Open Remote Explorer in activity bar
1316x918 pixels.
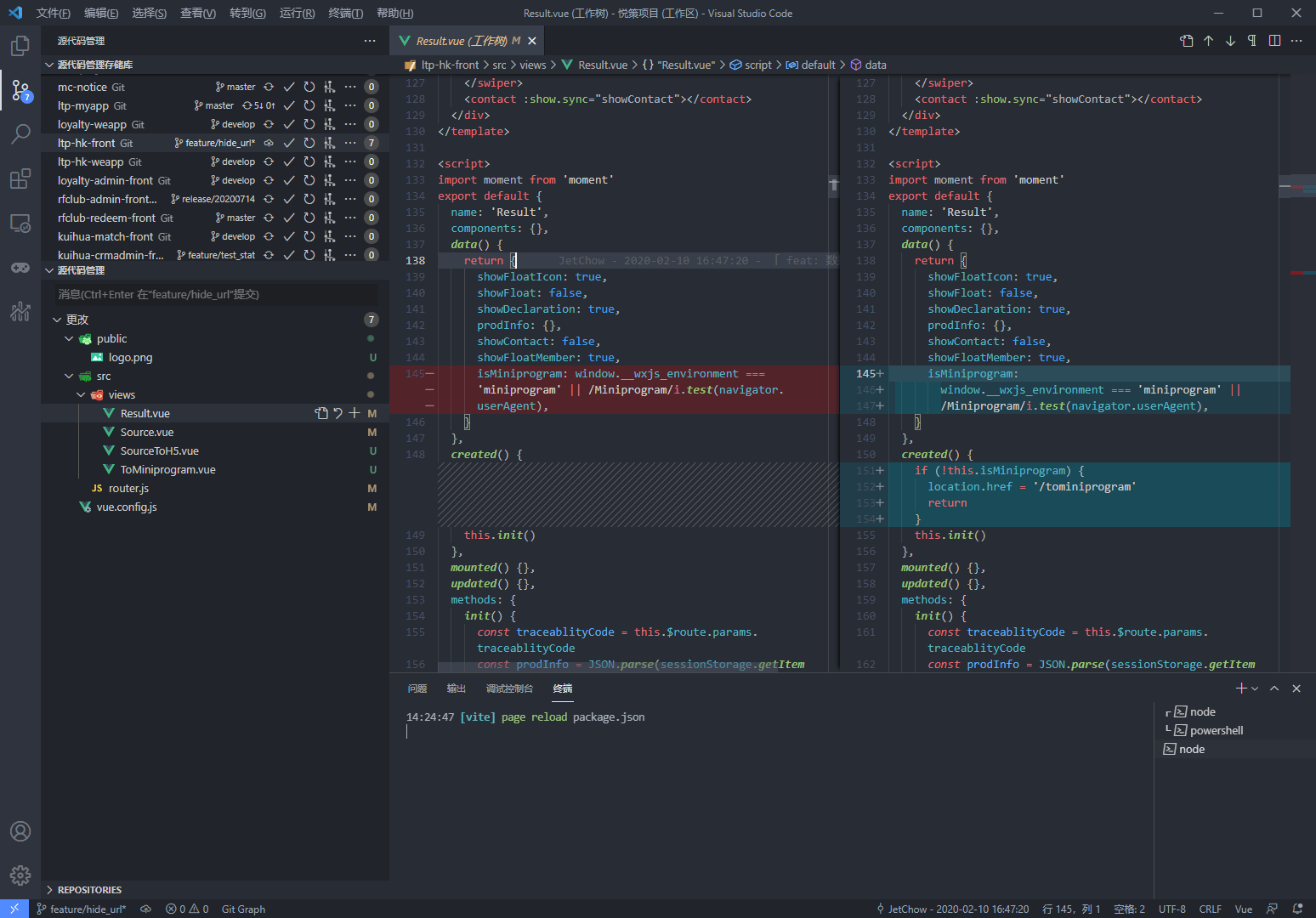pos(20,224)
